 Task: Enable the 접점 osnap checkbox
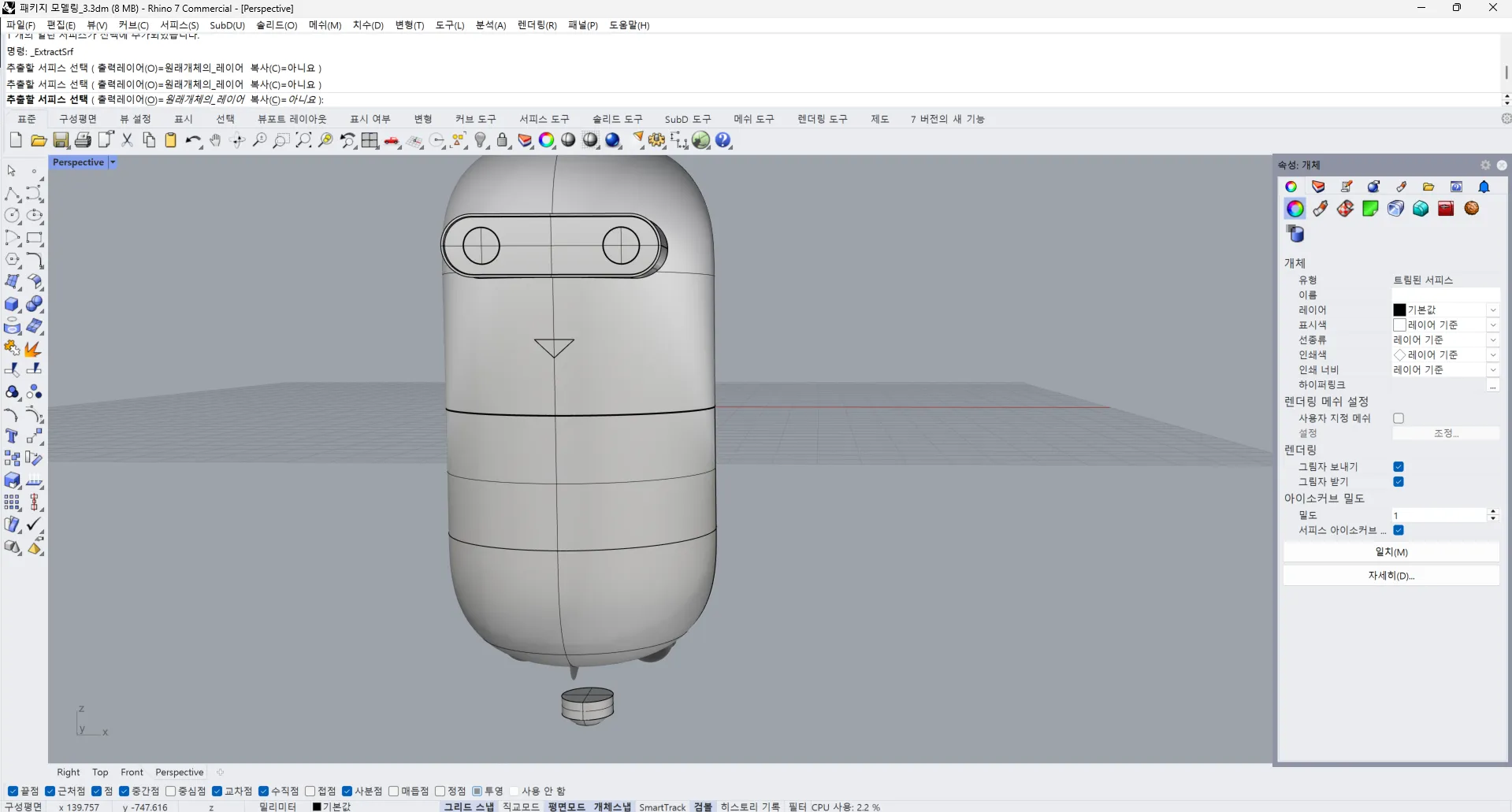310,791
